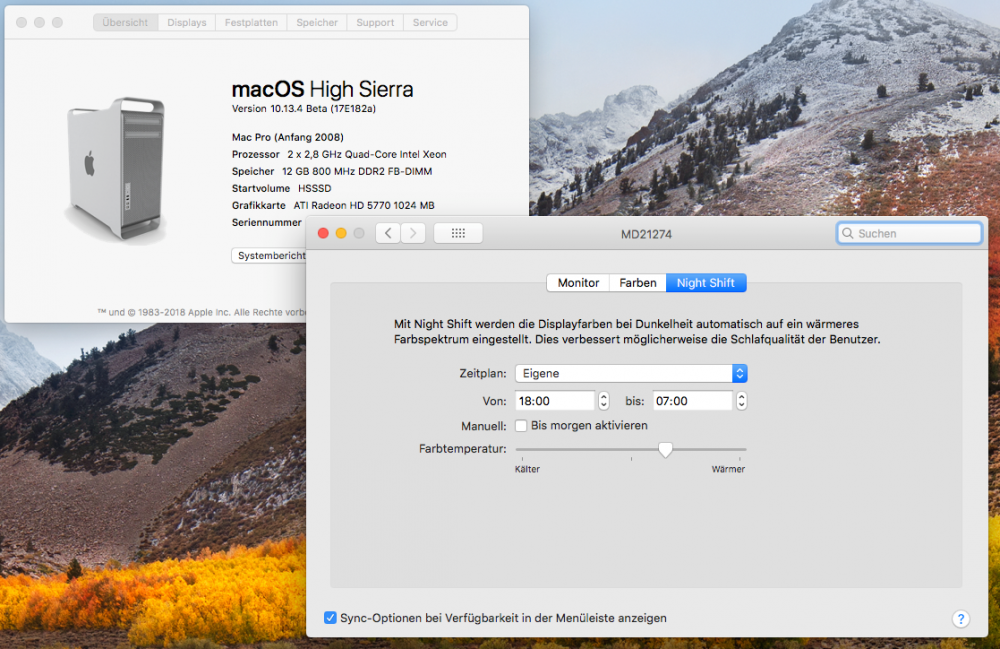Enable Bis morgen aktivieren checkbox
This screenshot has height=649, width=1000.
521,426
